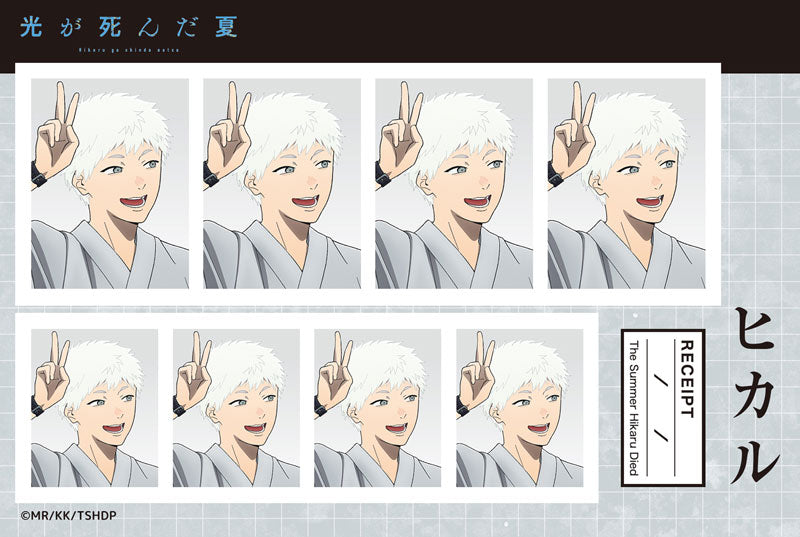Select the second photo in the top row
800x537 pixels.
tap(282, 184)
